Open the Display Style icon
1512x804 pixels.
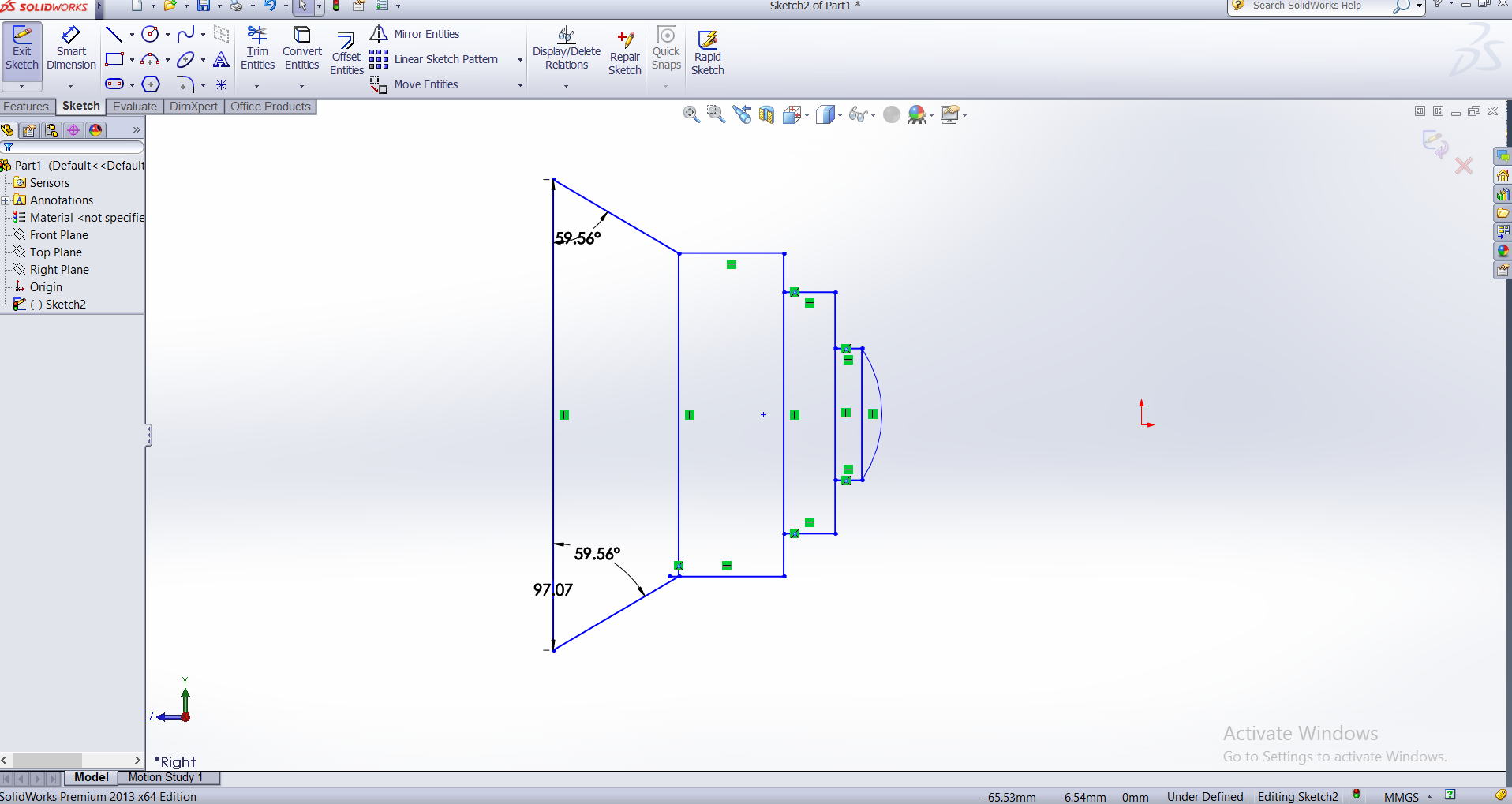(825, 115)
